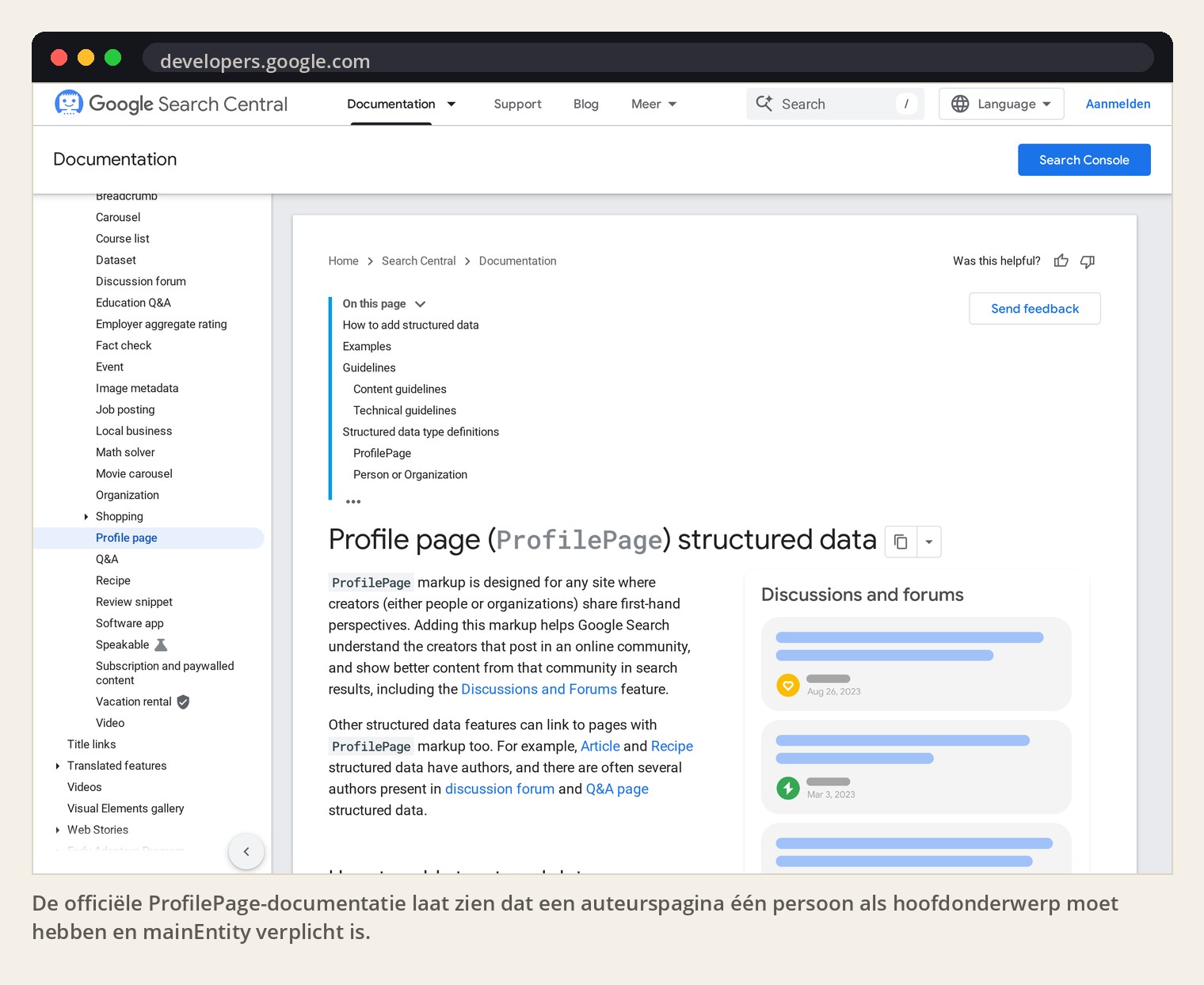The height and width of the screenshot is (985, 1204).
Task: Select Education Q&A in sidebar
Action: coord(133,302)
